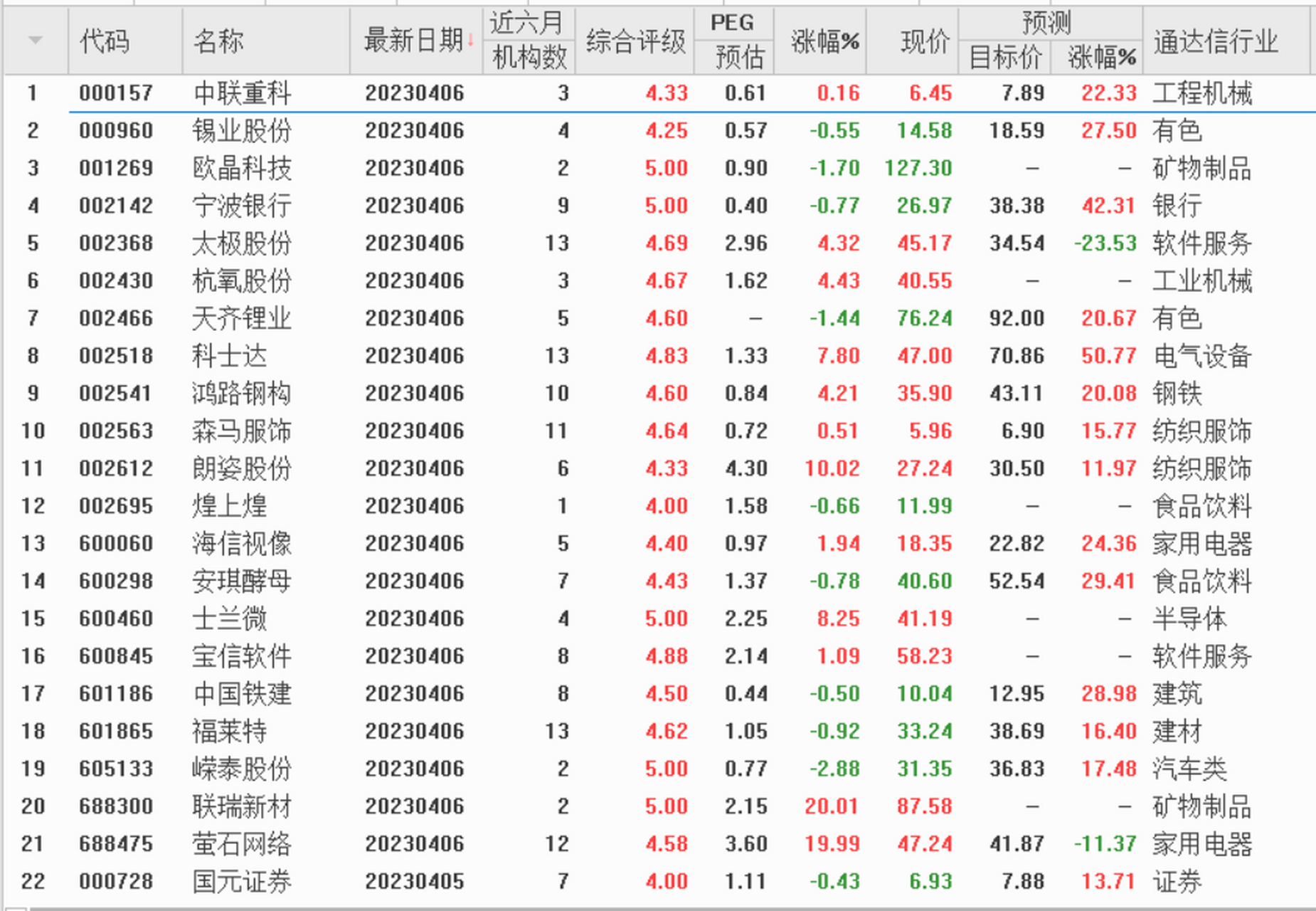
Task: Select the 嵘泰股份 stock name
Action: coord(242,769)
